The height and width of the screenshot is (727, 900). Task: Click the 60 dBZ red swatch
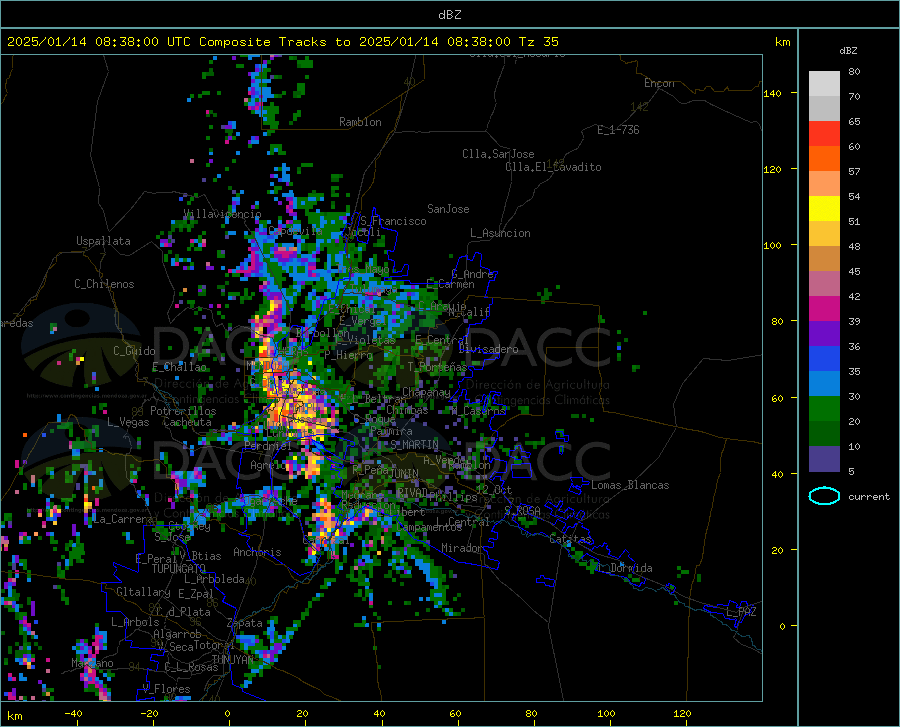pyautogui.click(x=824, y=134)
